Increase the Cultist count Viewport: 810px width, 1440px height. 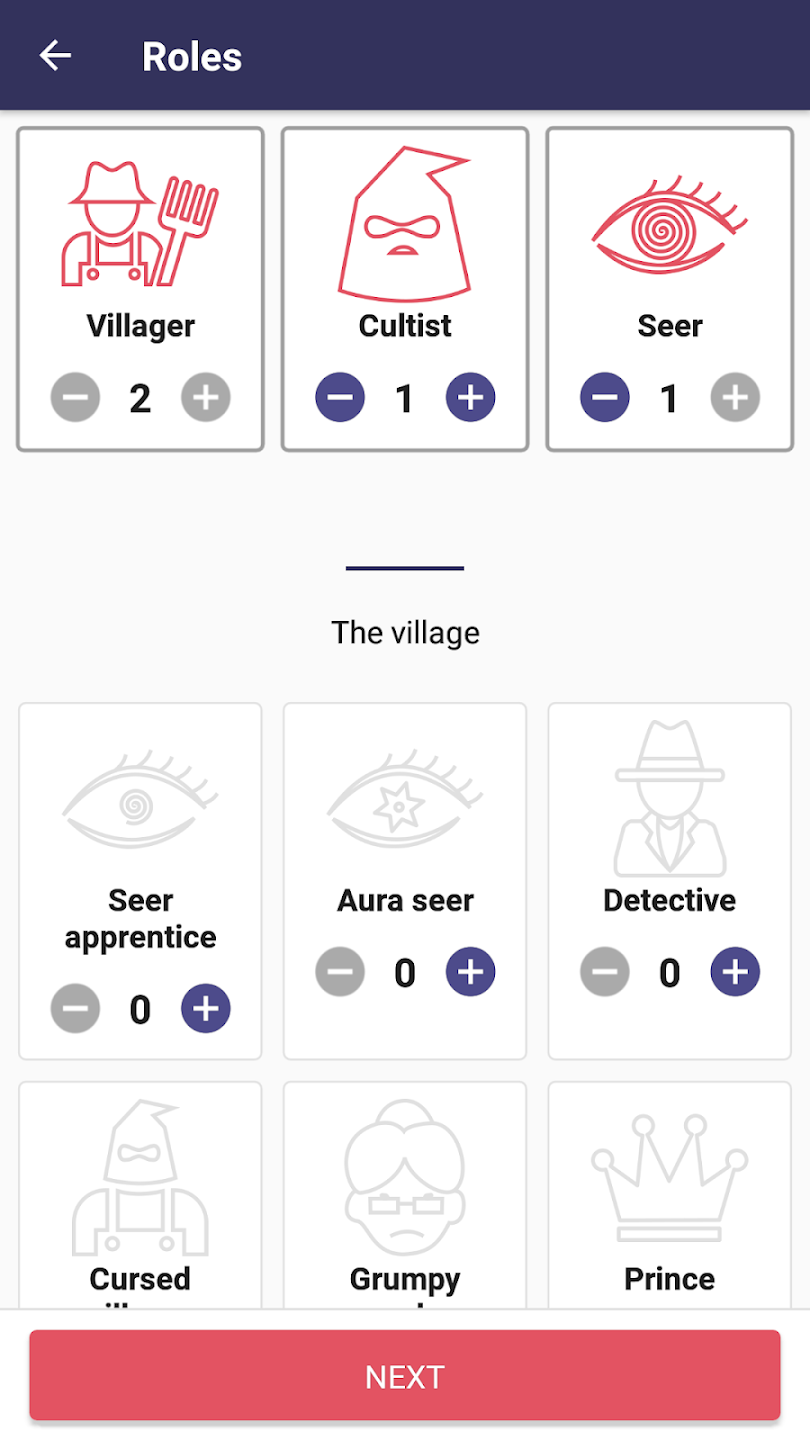click(470, 398)
